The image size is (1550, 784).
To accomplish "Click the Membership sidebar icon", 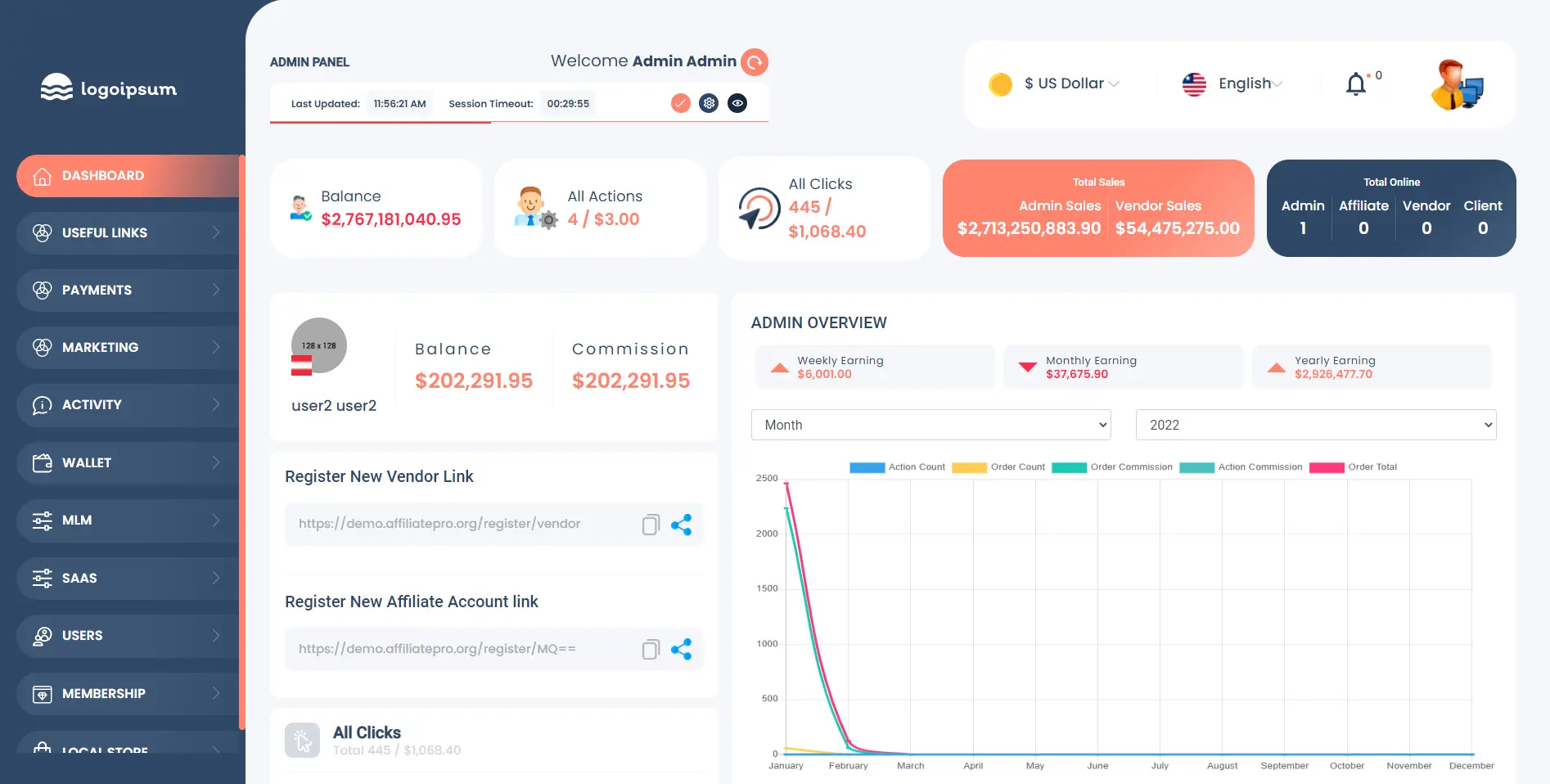I will click(43, 694).
